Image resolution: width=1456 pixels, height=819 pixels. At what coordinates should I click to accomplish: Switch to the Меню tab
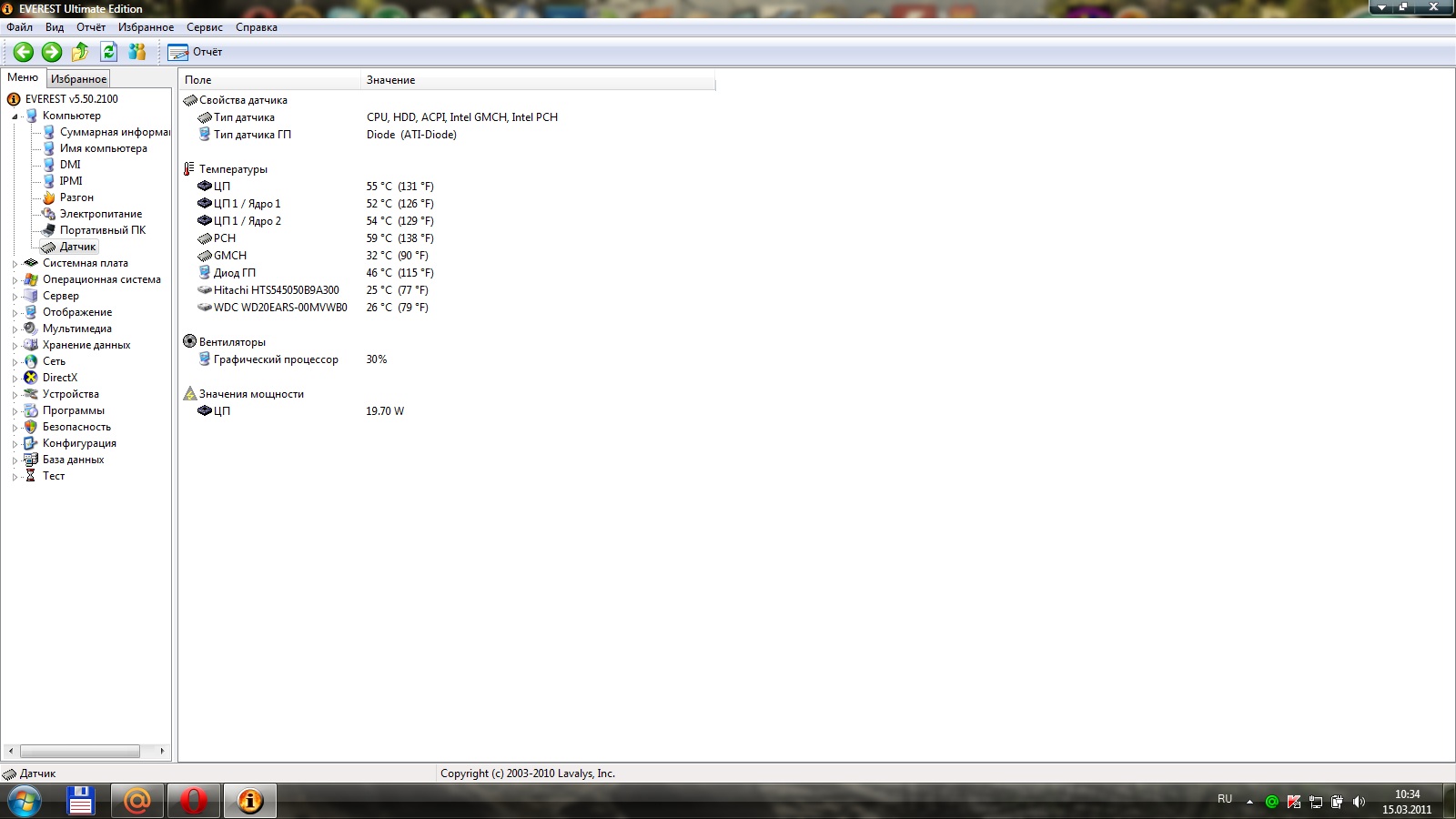(x=23, y=77)
